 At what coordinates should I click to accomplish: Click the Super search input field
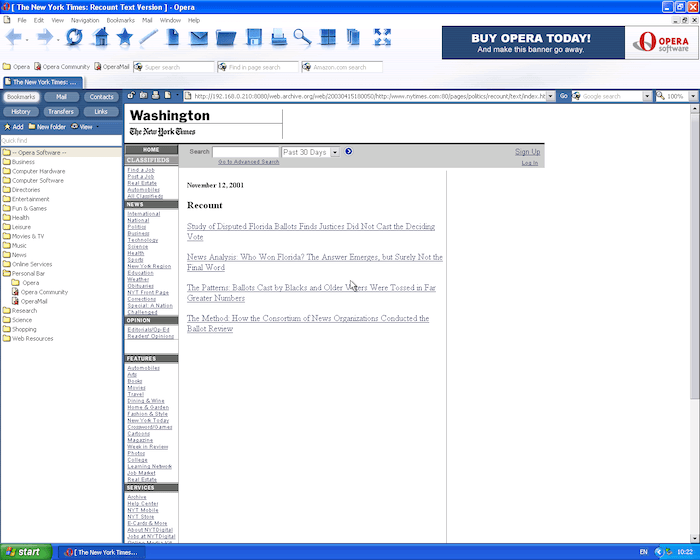click(174, 67)
